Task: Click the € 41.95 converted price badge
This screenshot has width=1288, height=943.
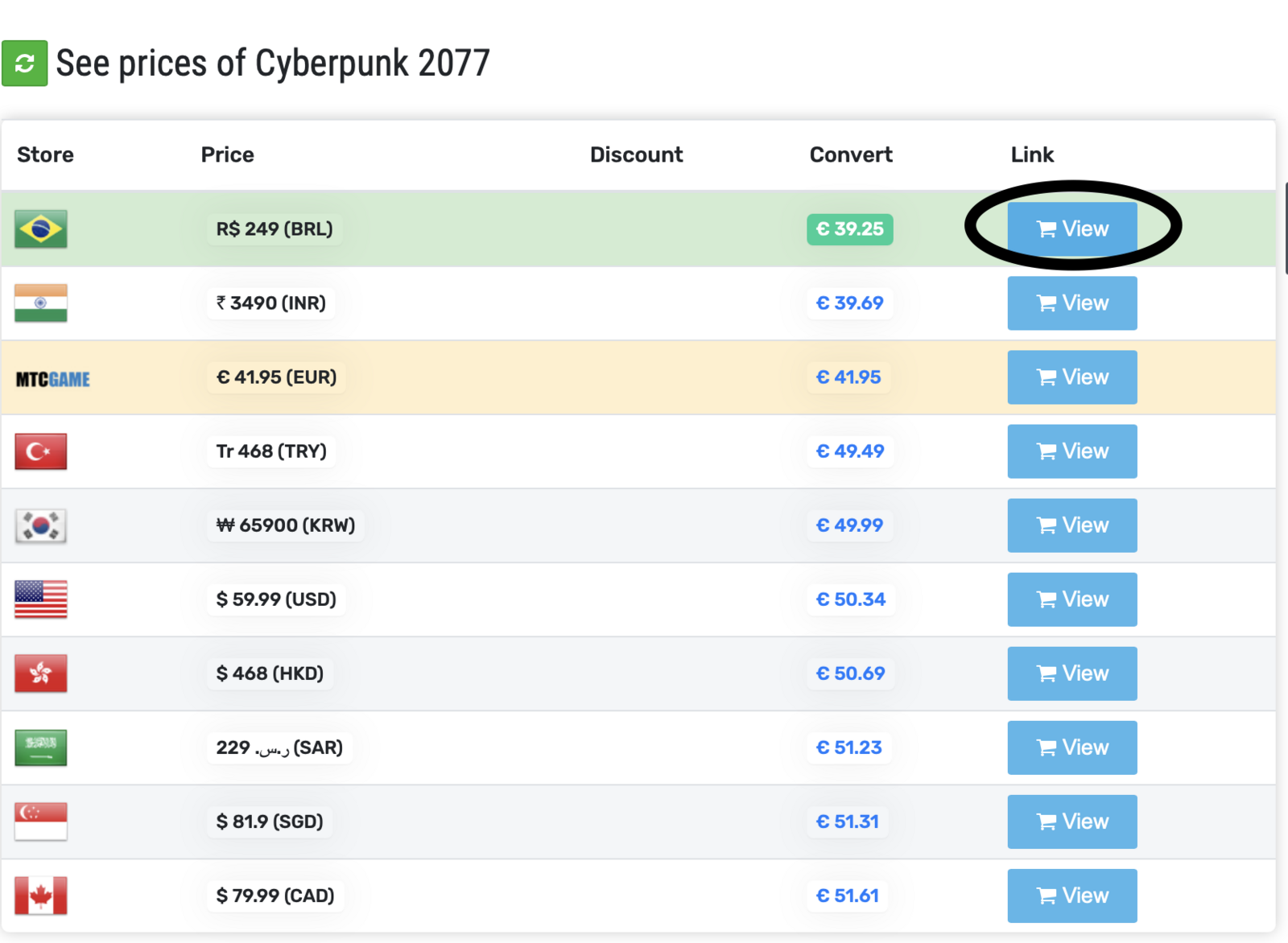Action: pyautogui.click(x=848, y=377)
